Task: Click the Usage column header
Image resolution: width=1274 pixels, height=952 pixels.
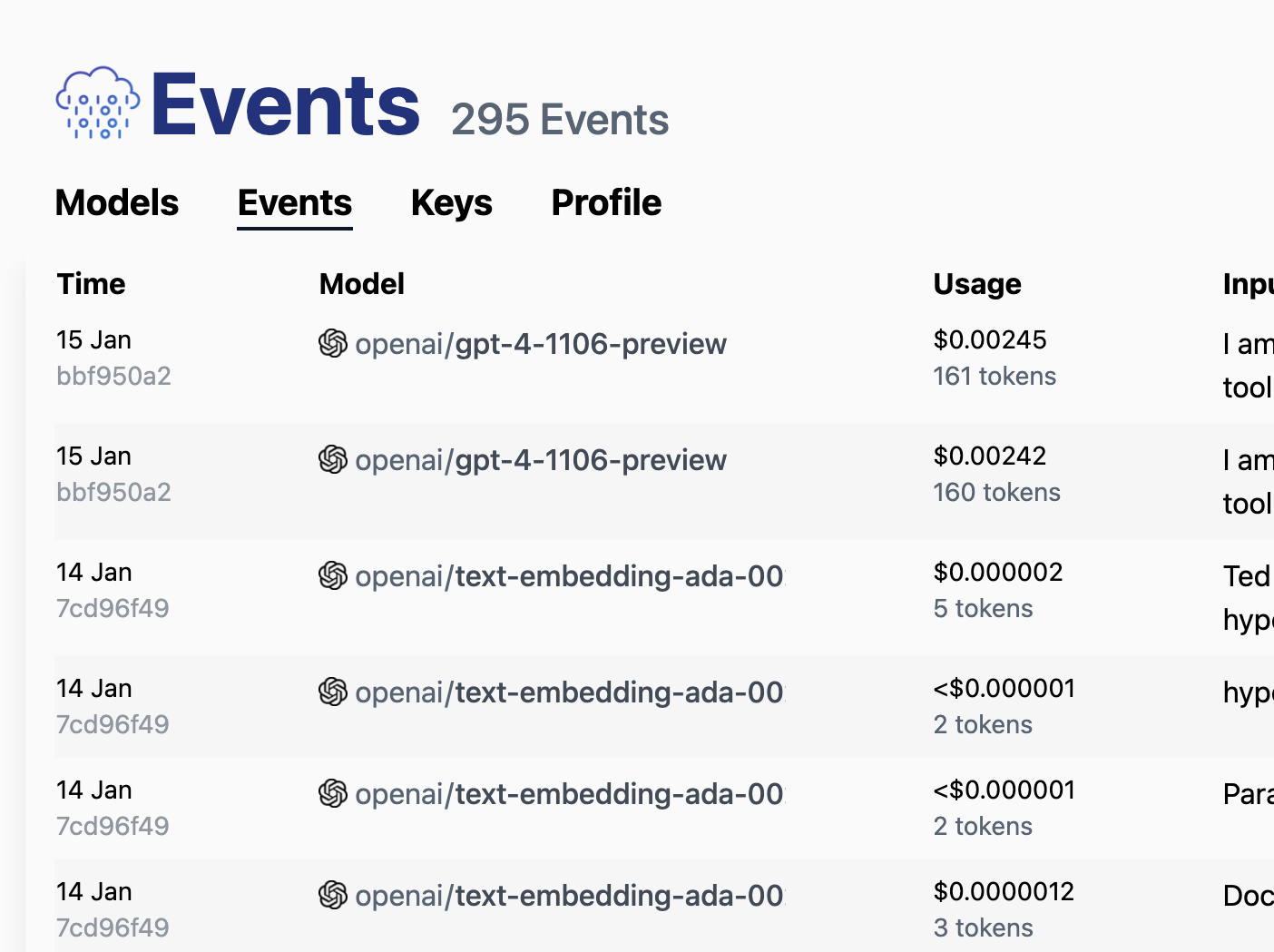Action: (976, 283)
